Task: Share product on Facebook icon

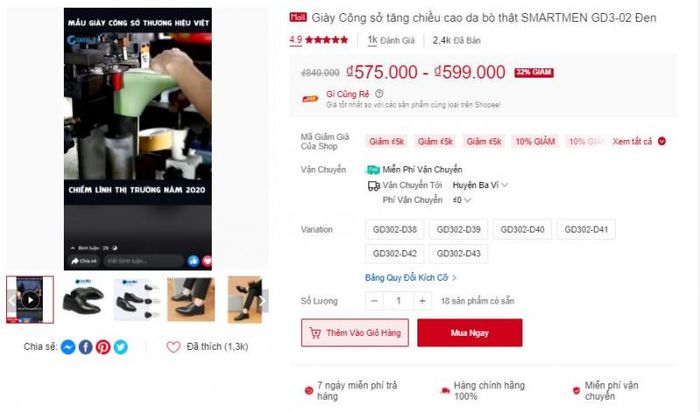Action: point(86,347)
